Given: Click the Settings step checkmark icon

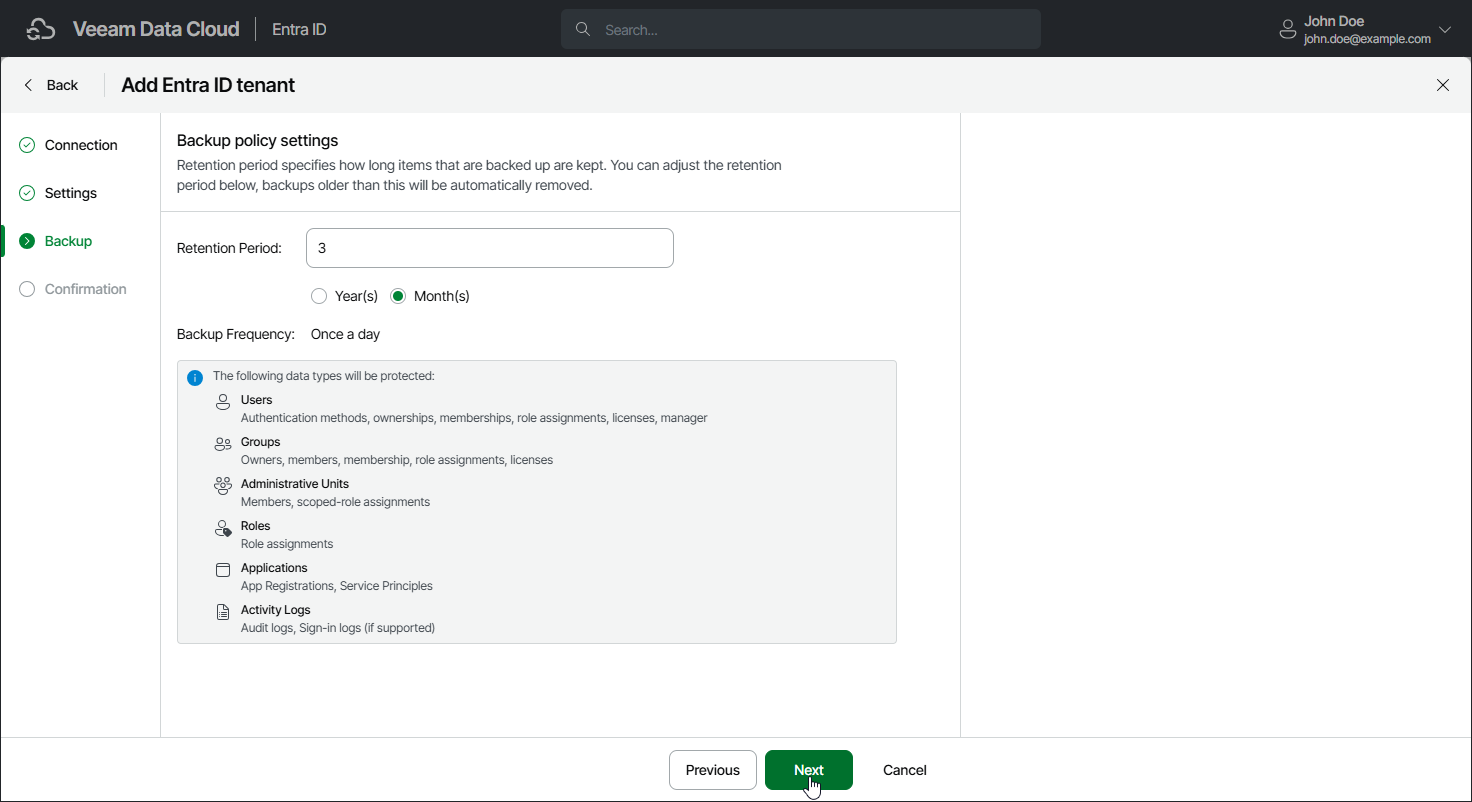Looking at the screenshot, I should [27, 193].
